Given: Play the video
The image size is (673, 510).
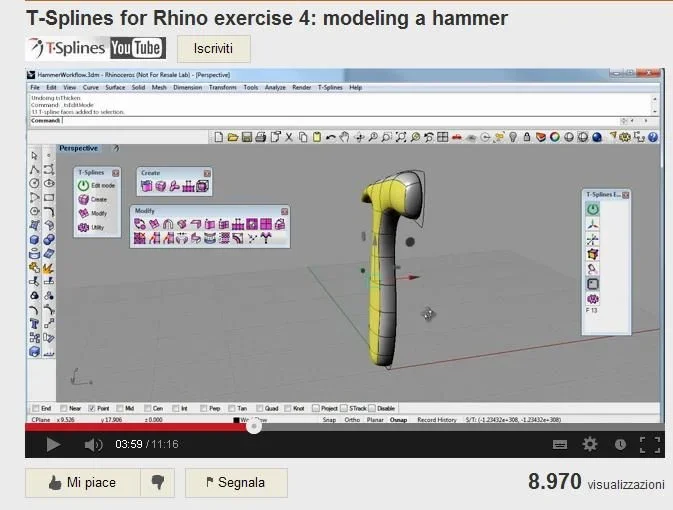Looking at the screenshot, I should [53, 444].
